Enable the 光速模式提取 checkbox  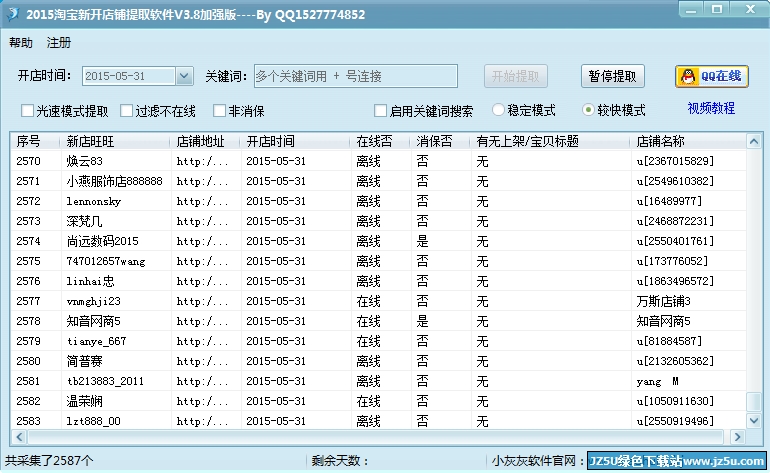point(28,111)
